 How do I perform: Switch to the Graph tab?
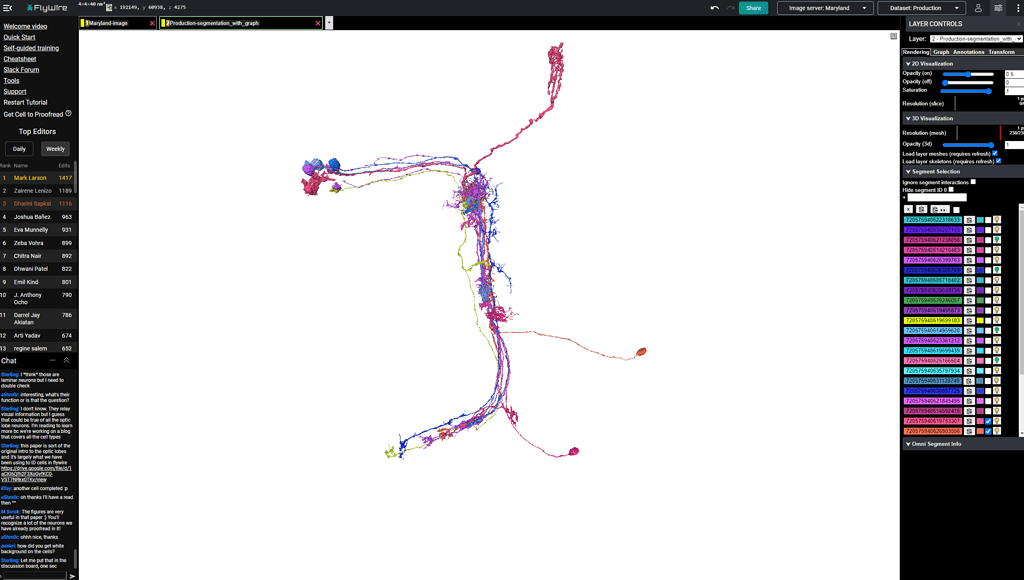941,52
